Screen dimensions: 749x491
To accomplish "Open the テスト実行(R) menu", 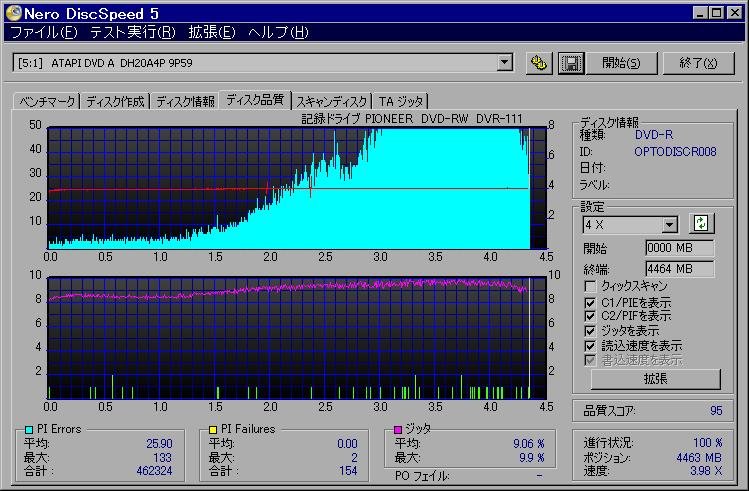I will pos(133,32).
